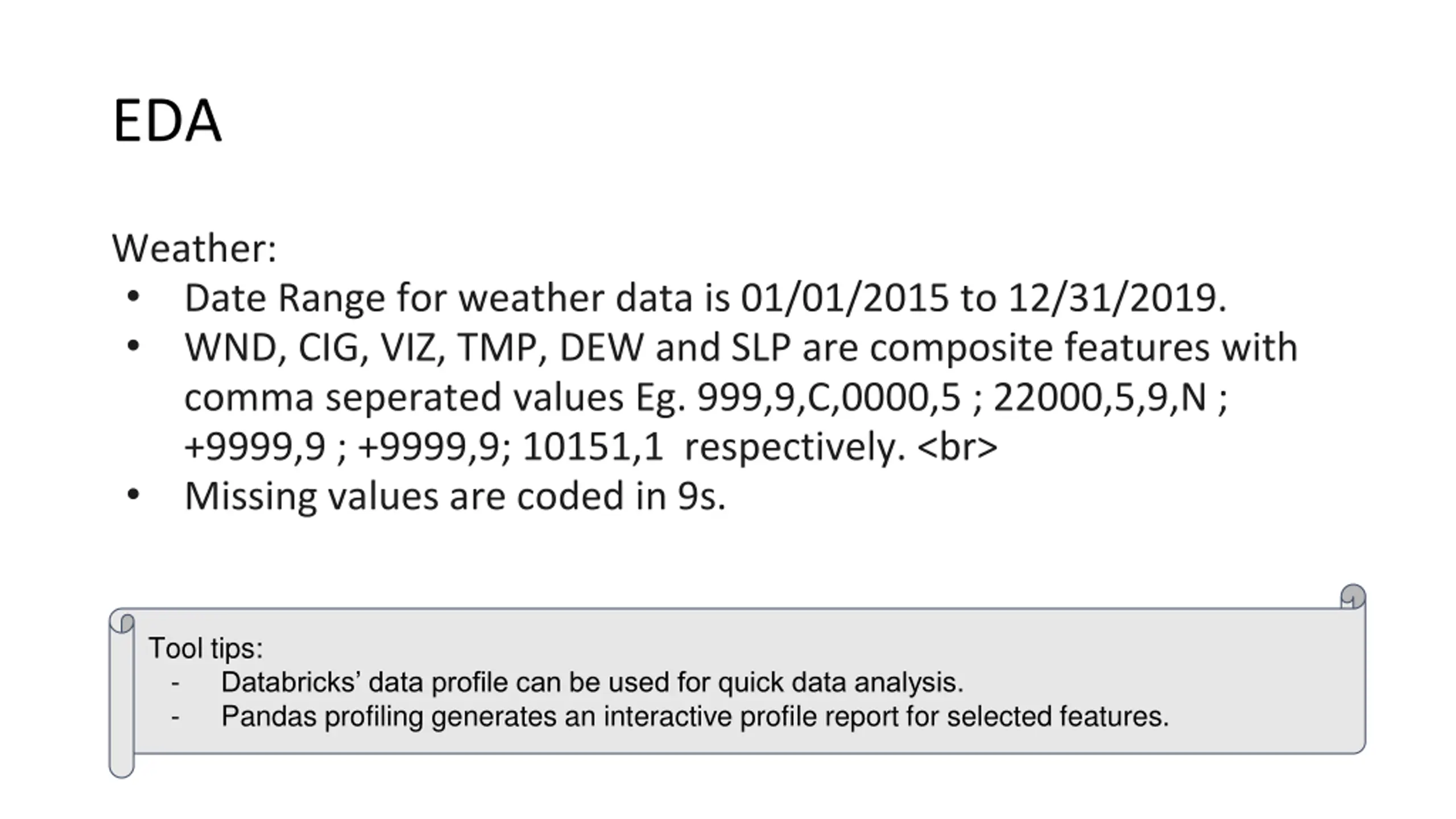Viewport: 1456px width, 819px height.
Task: Select the Weather: heading text
Action: pos(195,248)
